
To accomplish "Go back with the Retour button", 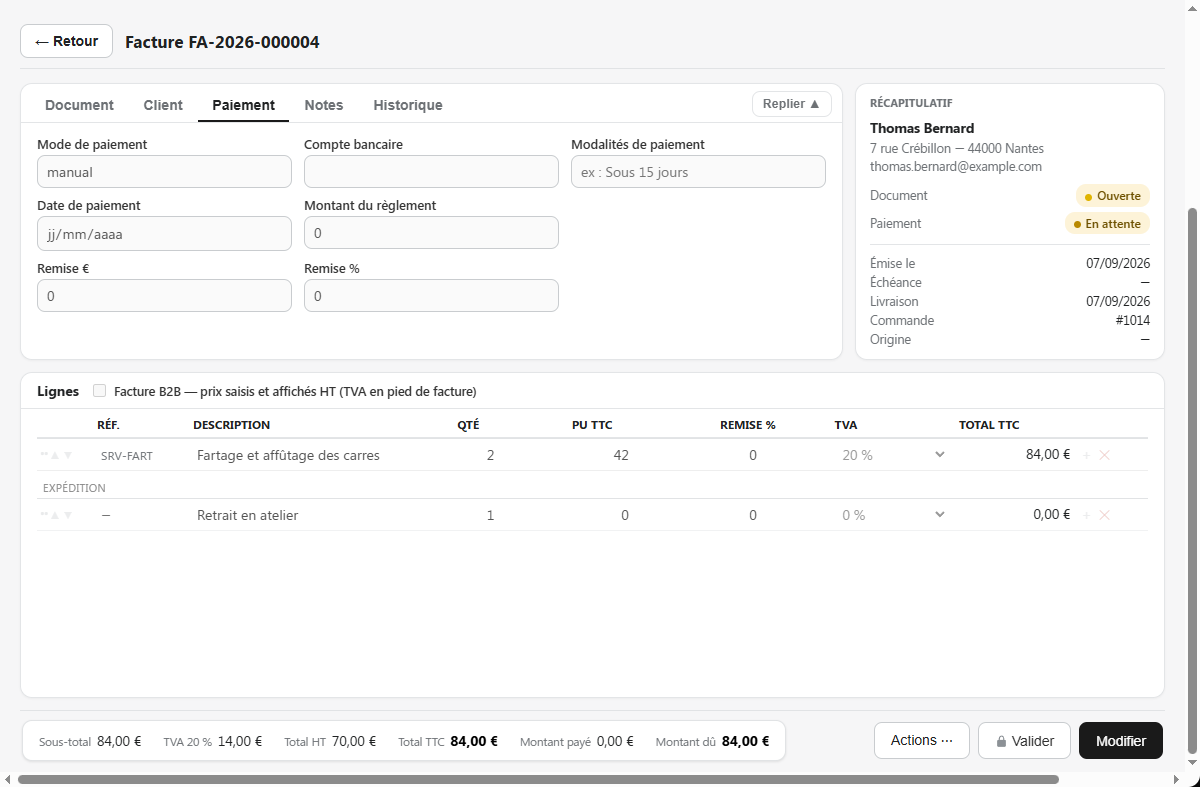I will tap(66, 41).
